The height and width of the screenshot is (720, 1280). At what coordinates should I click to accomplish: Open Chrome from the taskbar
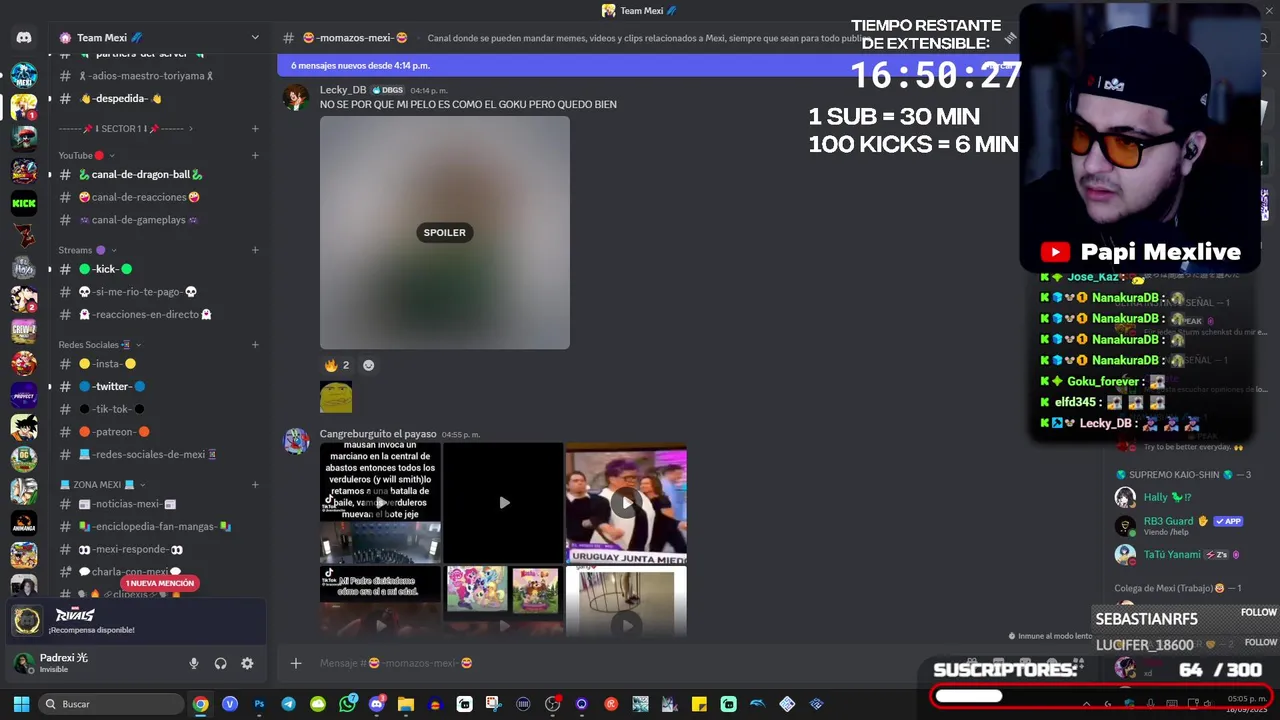tap(201, 704)
